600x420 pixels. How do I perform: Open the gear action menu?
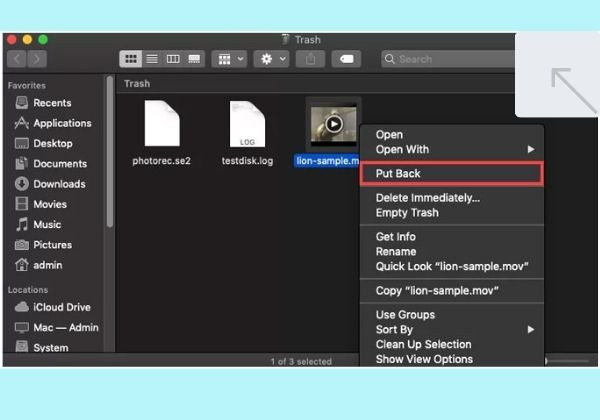pyautogui.click(x=271, y=59)
